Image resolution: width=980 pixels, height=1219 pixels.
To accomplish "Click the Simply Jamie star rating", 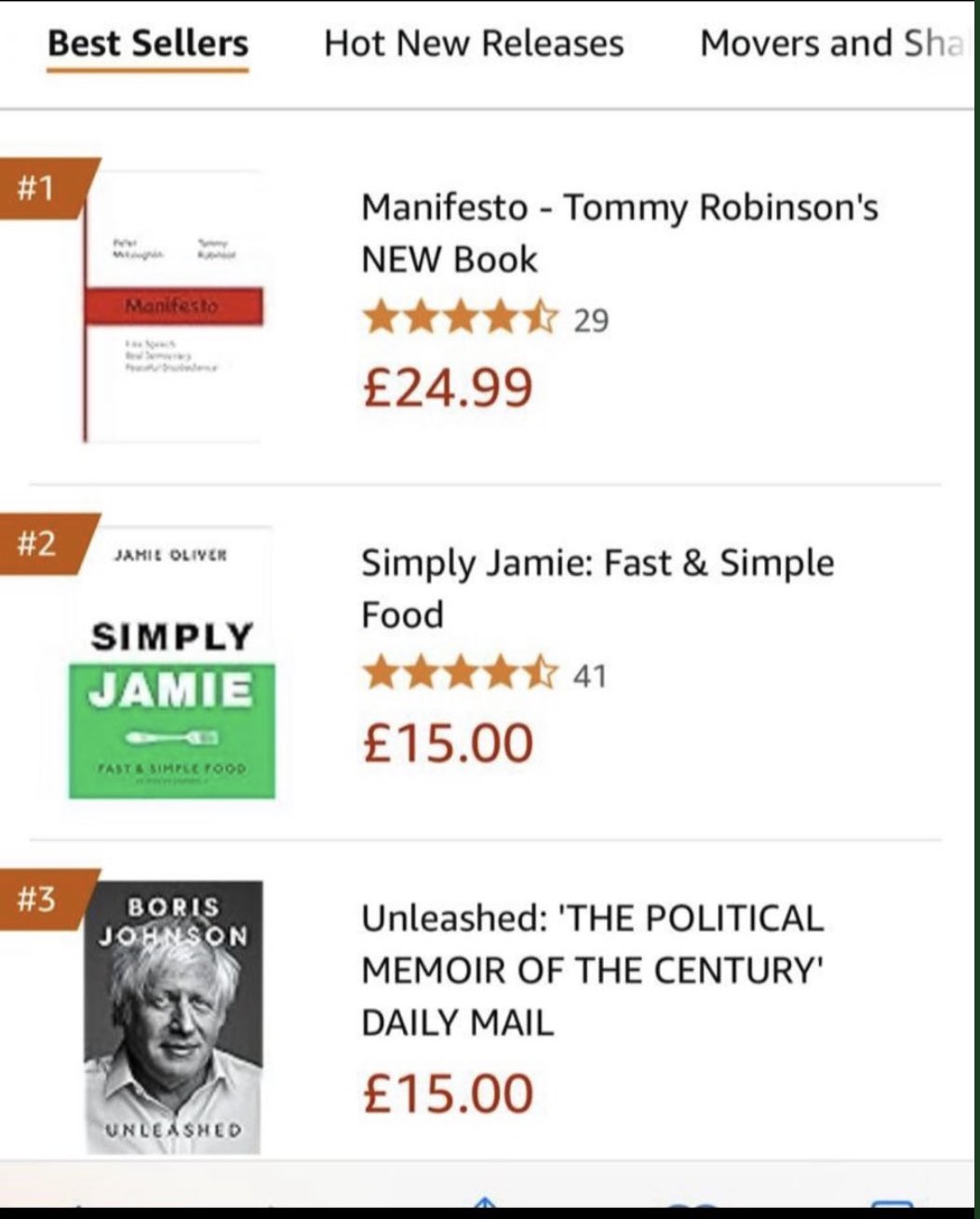I will 460,675.
